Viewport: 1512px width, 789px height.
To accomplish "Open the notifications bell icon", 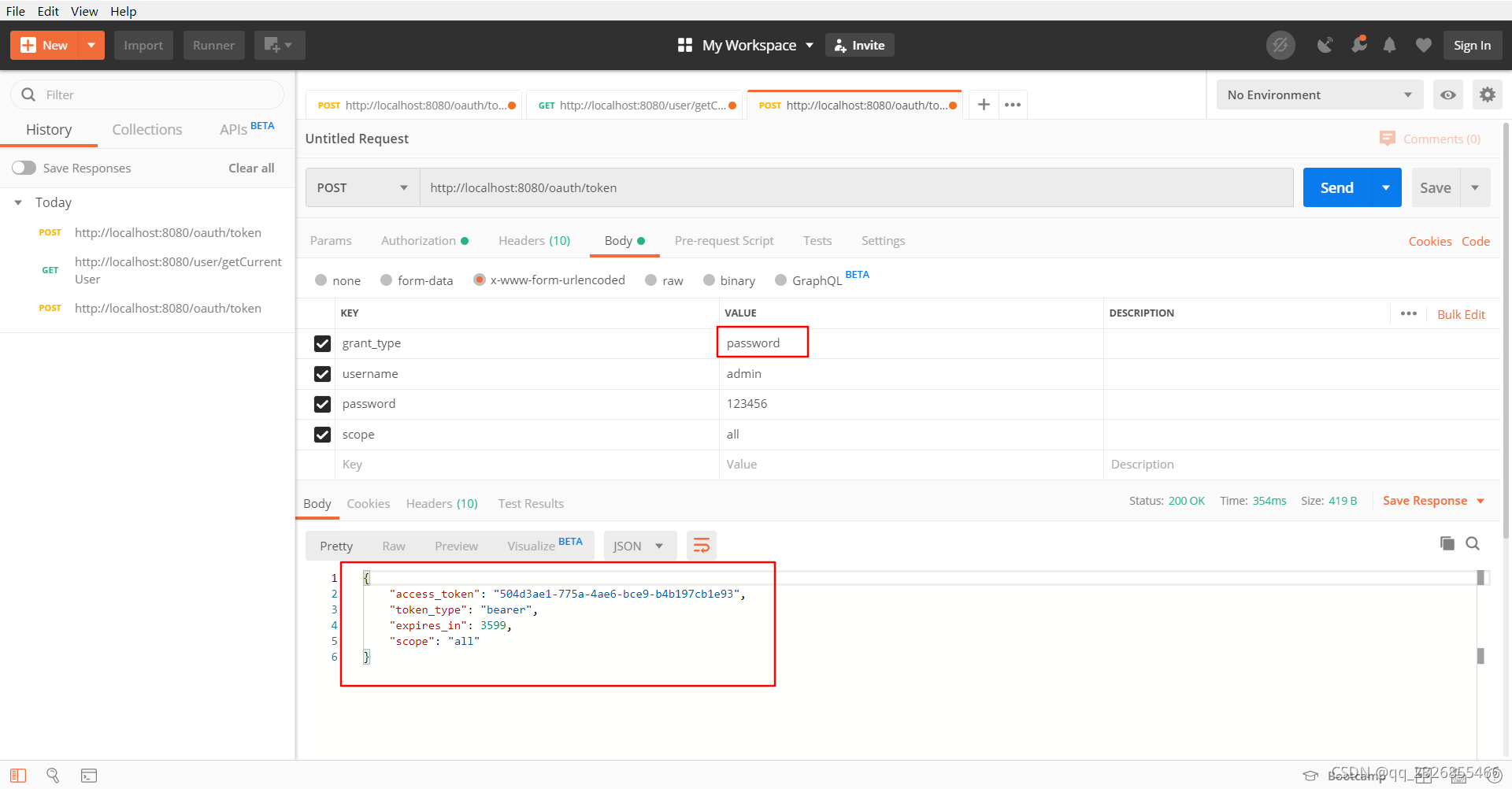I will [1390, 45].
